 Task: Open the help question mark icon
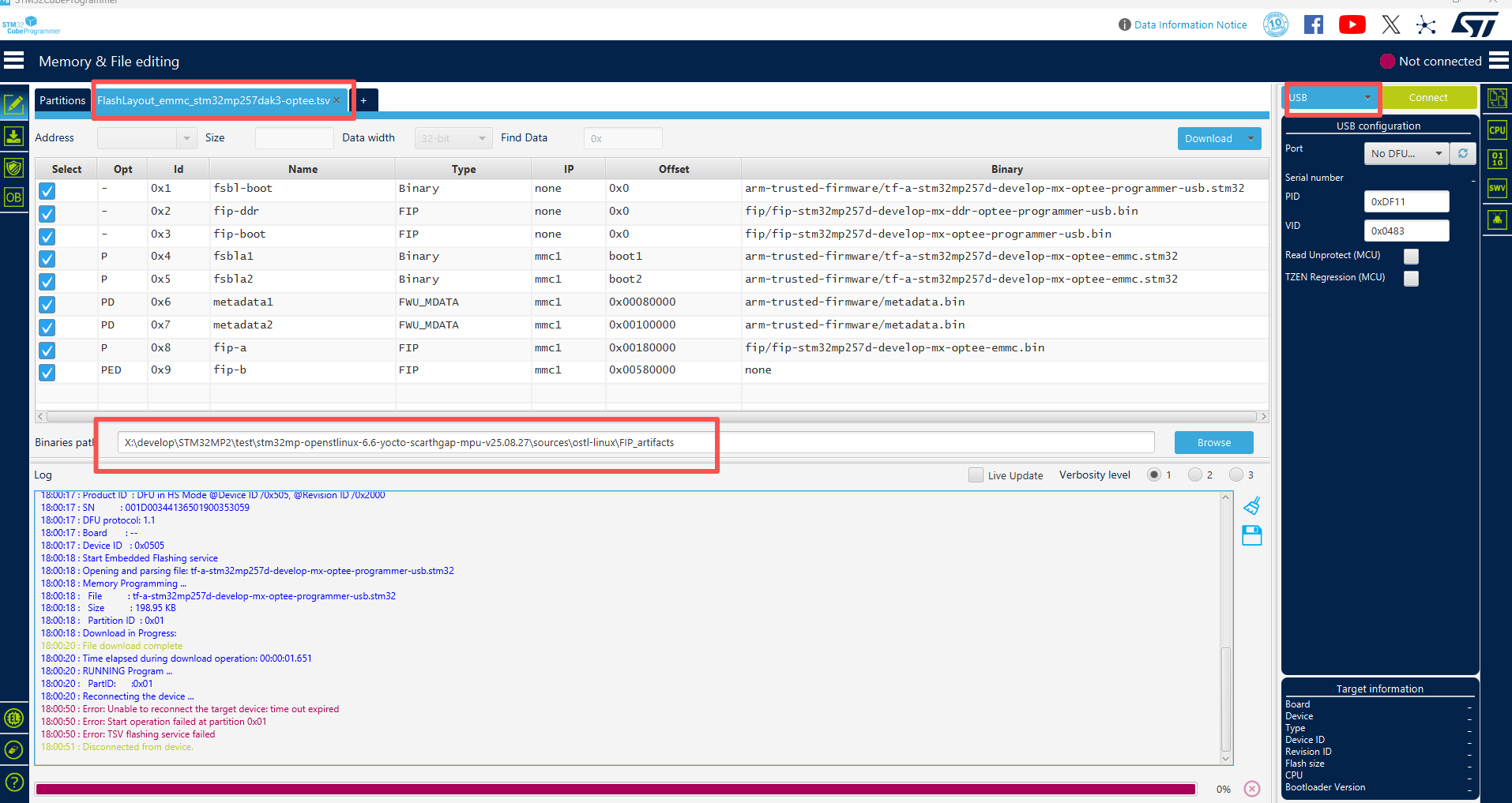point(14,782)
